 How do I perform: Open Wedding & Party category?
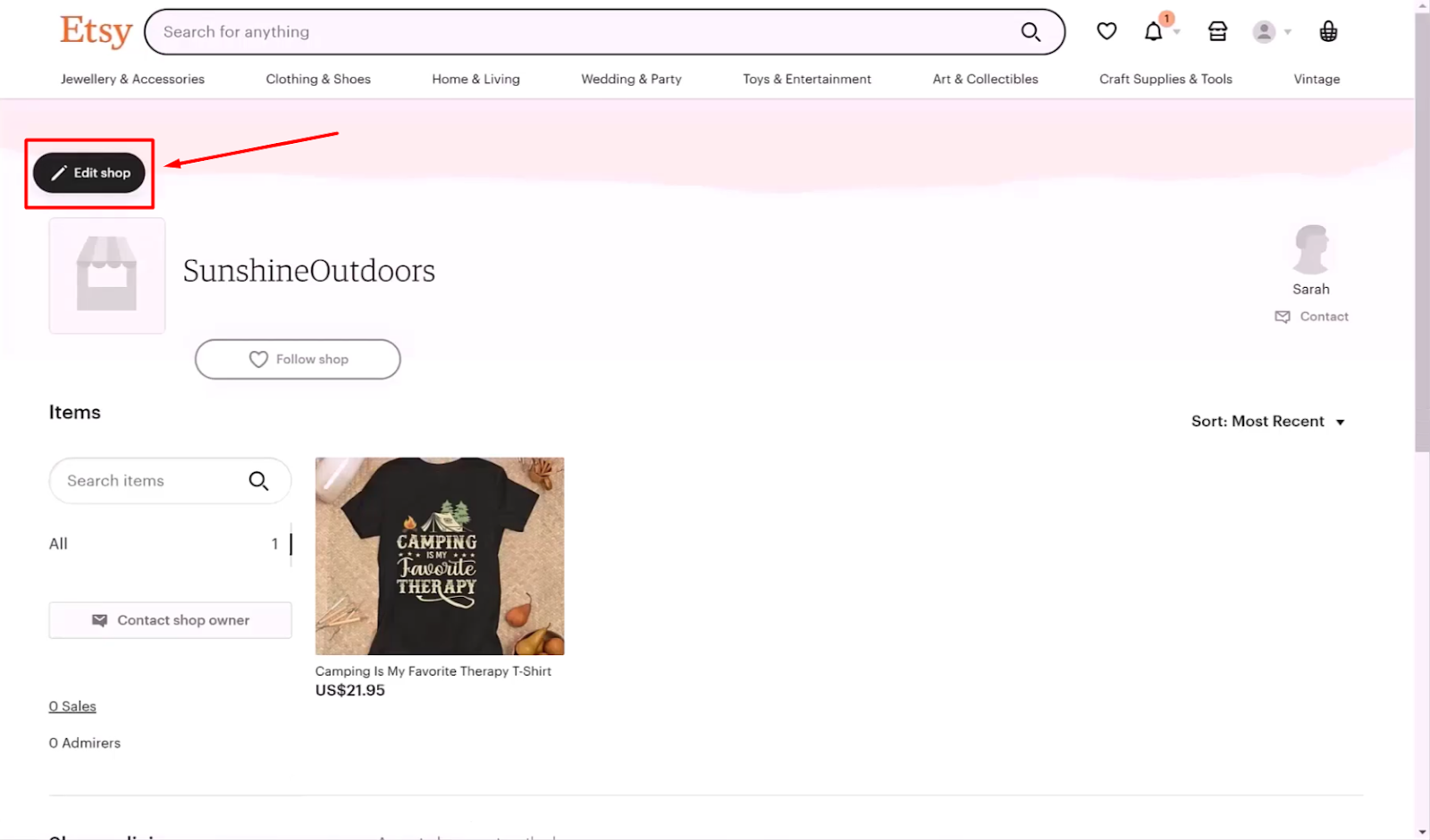[x=631, y=79]
